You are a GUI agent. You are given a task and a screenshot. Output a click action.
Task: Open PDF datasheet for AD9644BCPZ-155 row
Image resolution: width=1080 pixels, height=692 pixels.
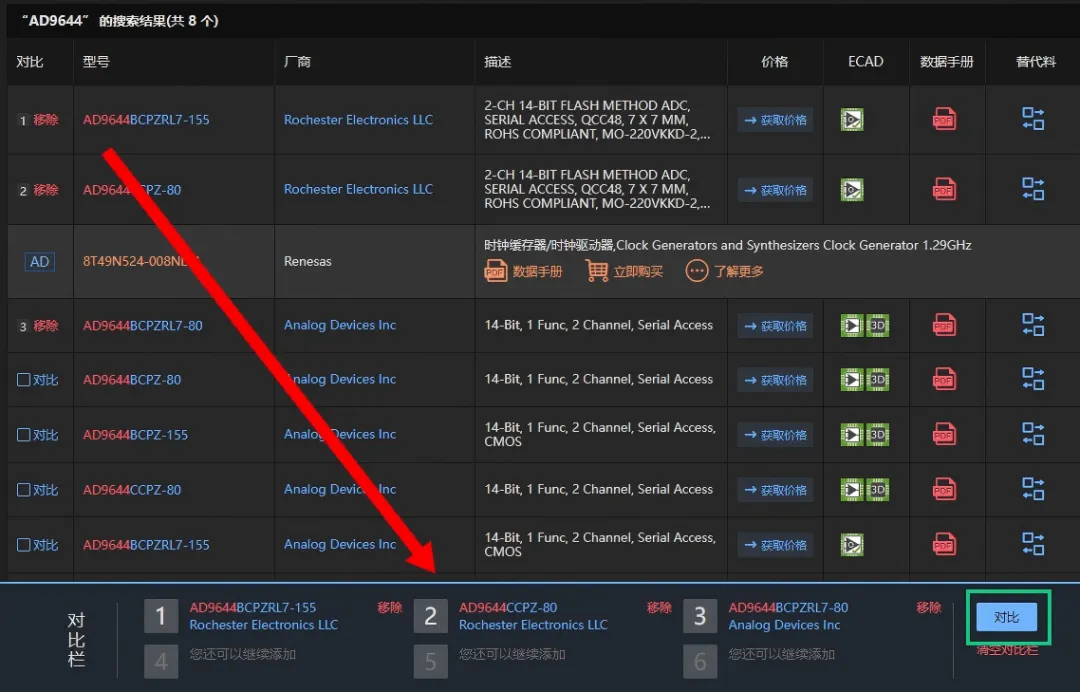(944, 434)
